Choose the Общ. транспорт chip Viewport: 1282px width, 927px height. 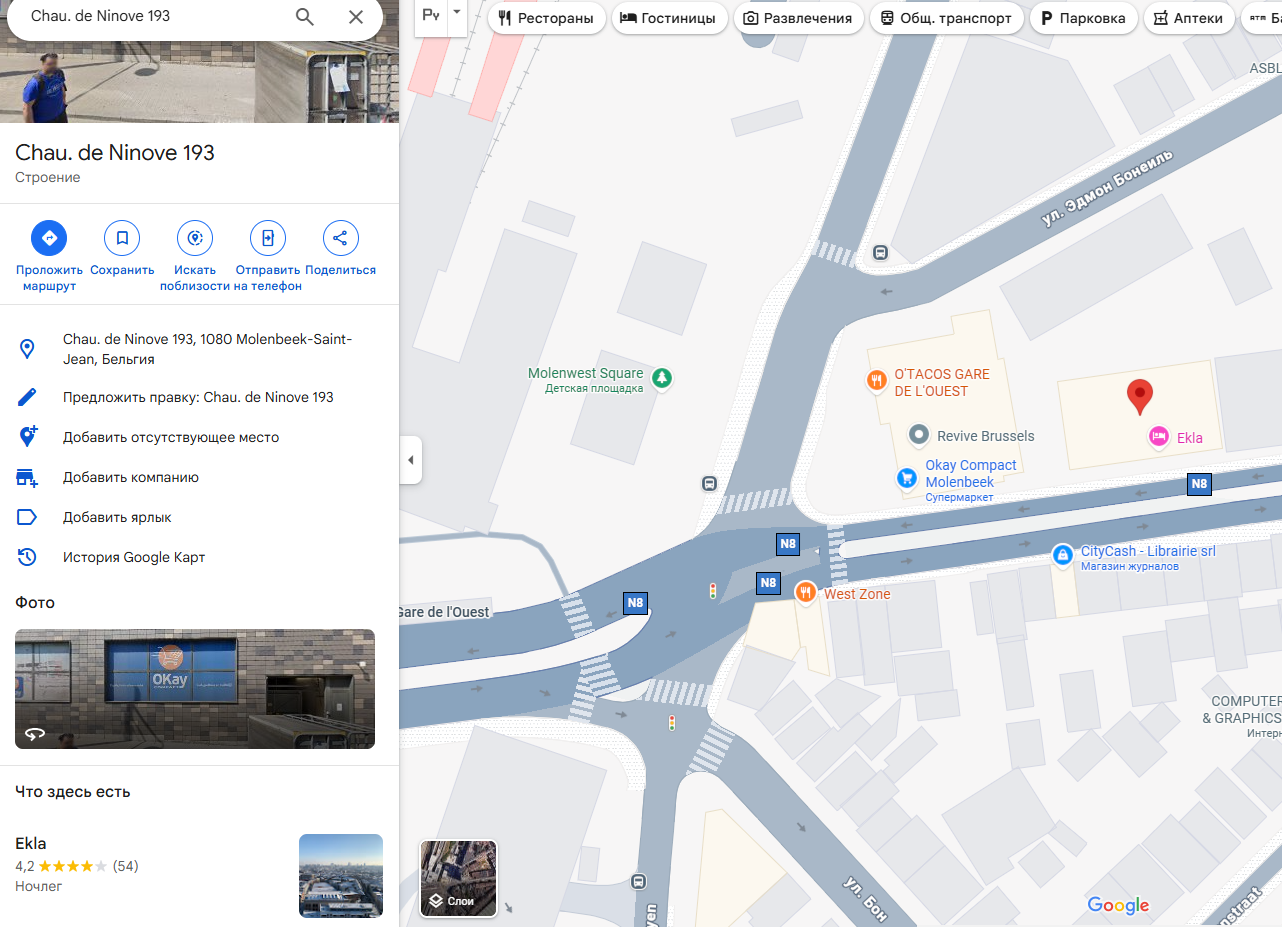(946, 18)
